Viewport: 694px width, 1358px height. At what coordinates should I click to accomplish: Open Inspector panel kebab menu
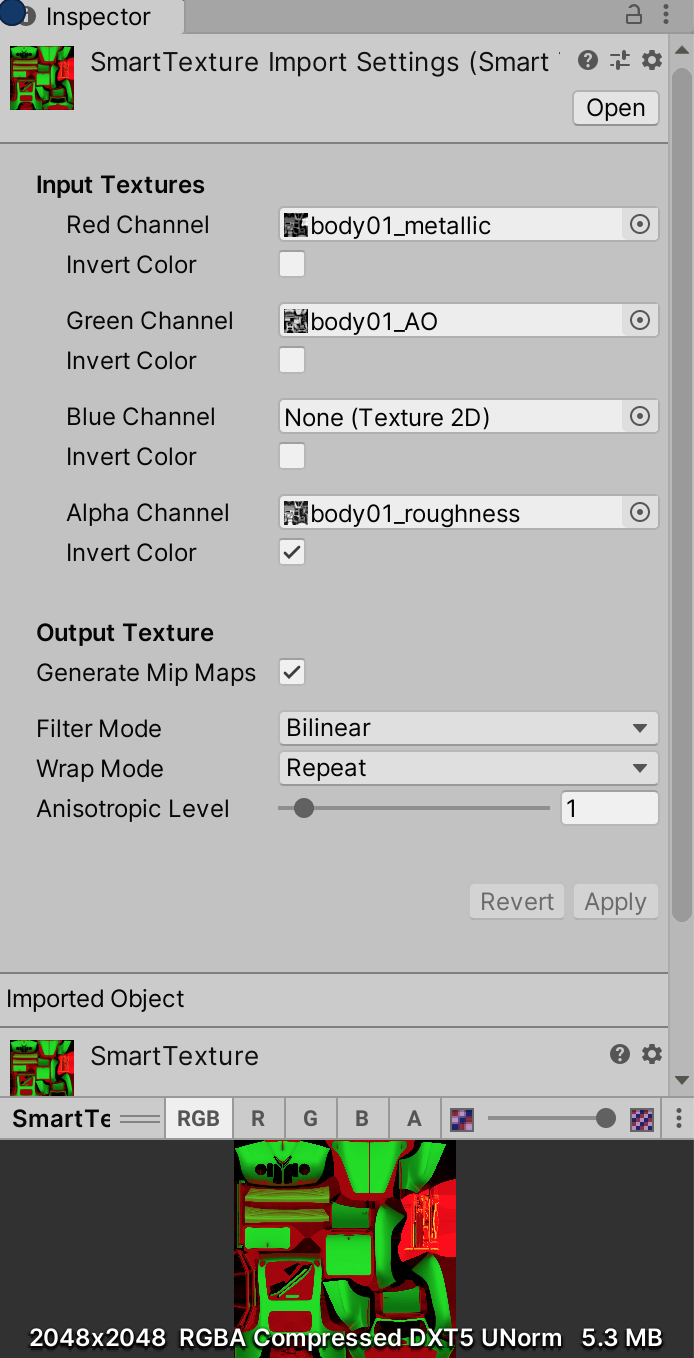pyautogui.click(x=666, y=15)
